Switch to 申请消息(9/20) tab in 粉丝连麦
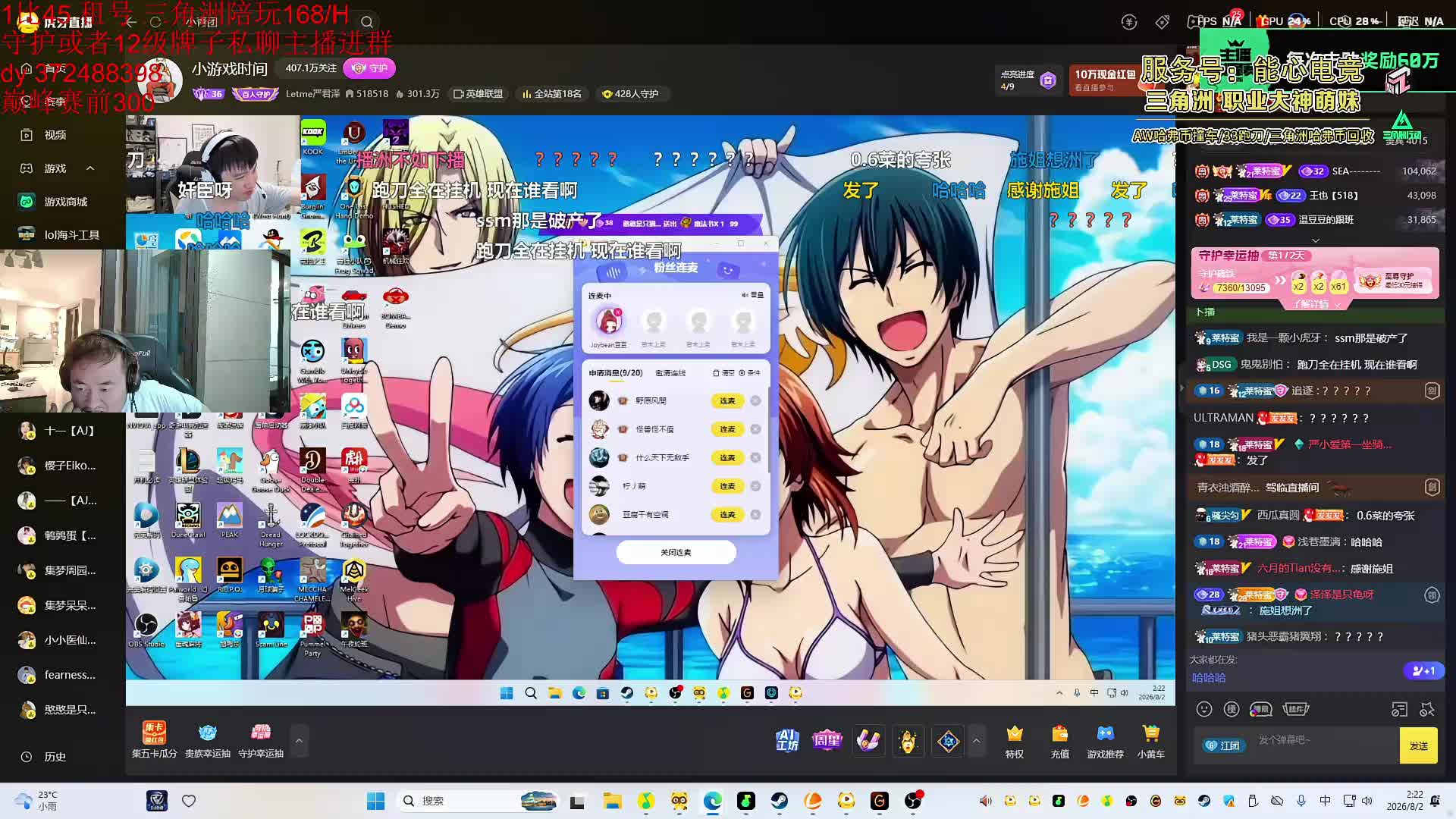 click(616, 373)
